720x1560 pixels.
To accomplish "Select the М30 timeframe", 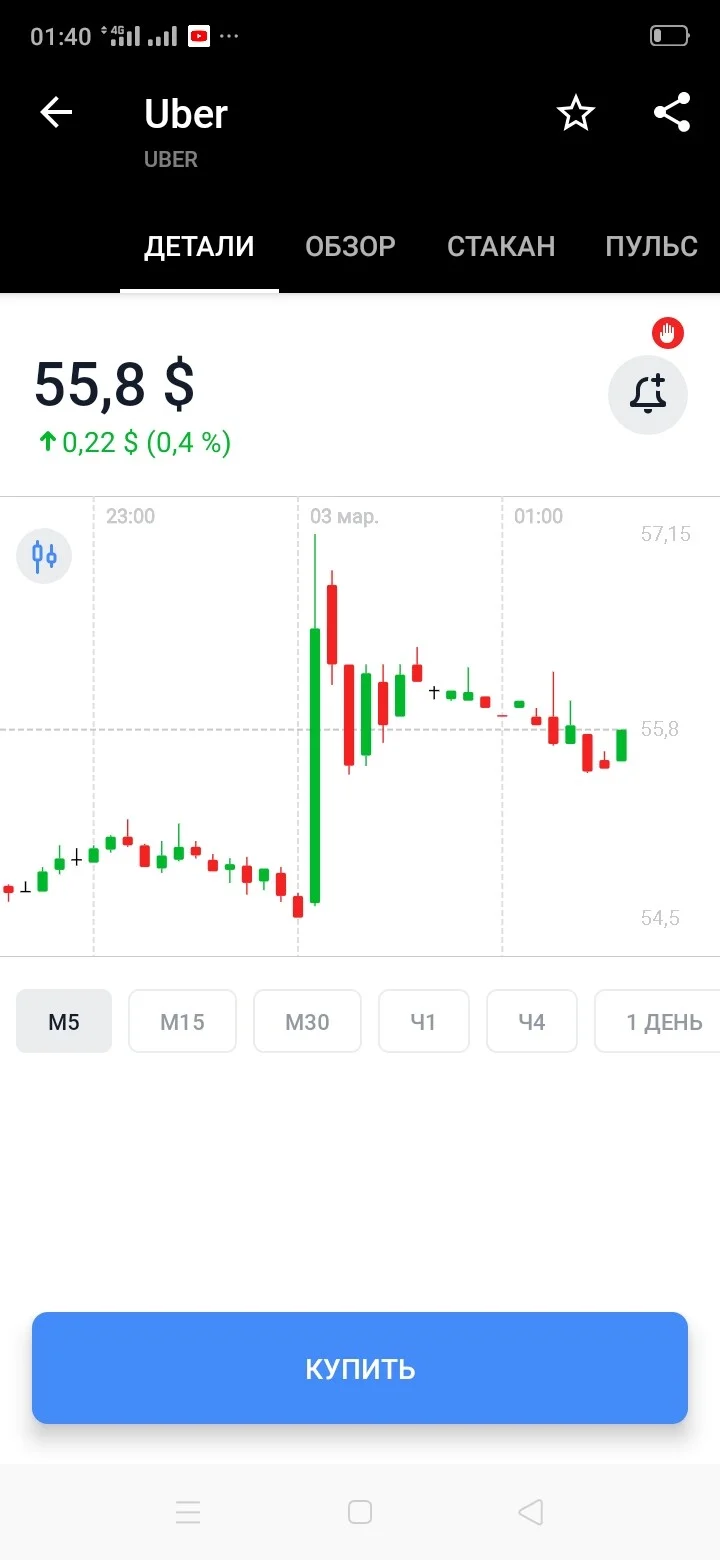I will click(307, 1021).
